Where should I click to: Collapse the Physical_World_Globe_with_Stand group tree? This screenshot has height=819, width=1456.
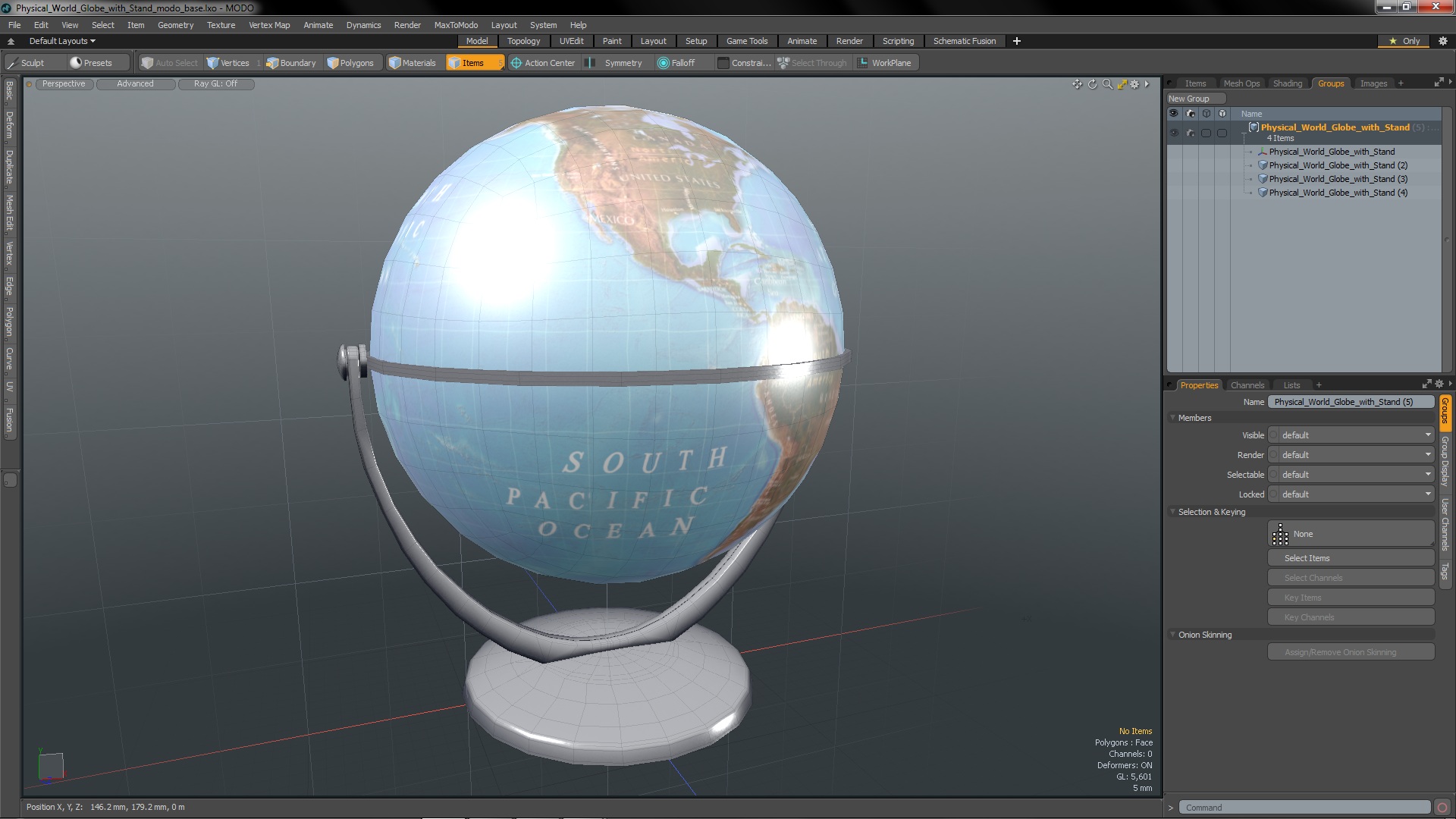1244,133
